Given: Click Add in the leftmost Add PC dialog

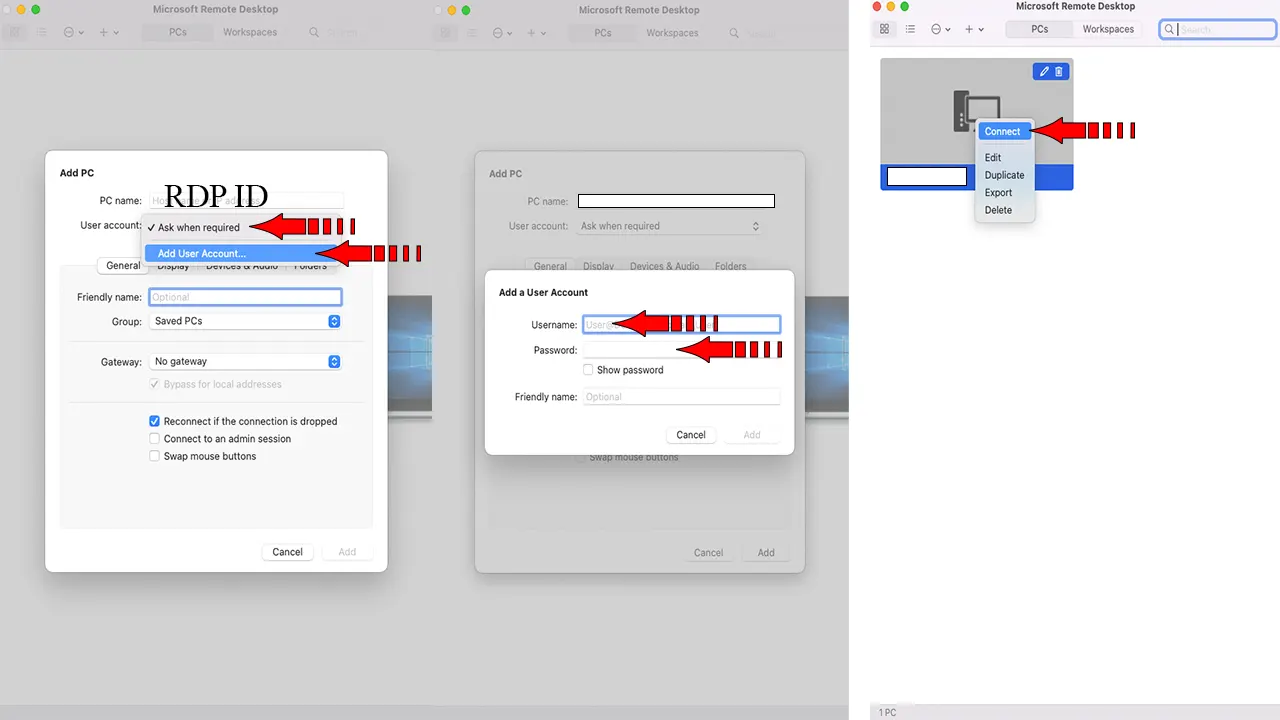Looking at the screenshot, I should click(347, 552).
